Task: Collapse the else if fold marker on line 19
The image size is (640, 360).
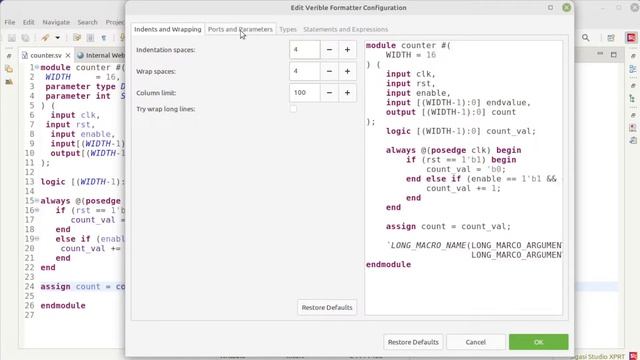Action: click(x=37, y=239)
